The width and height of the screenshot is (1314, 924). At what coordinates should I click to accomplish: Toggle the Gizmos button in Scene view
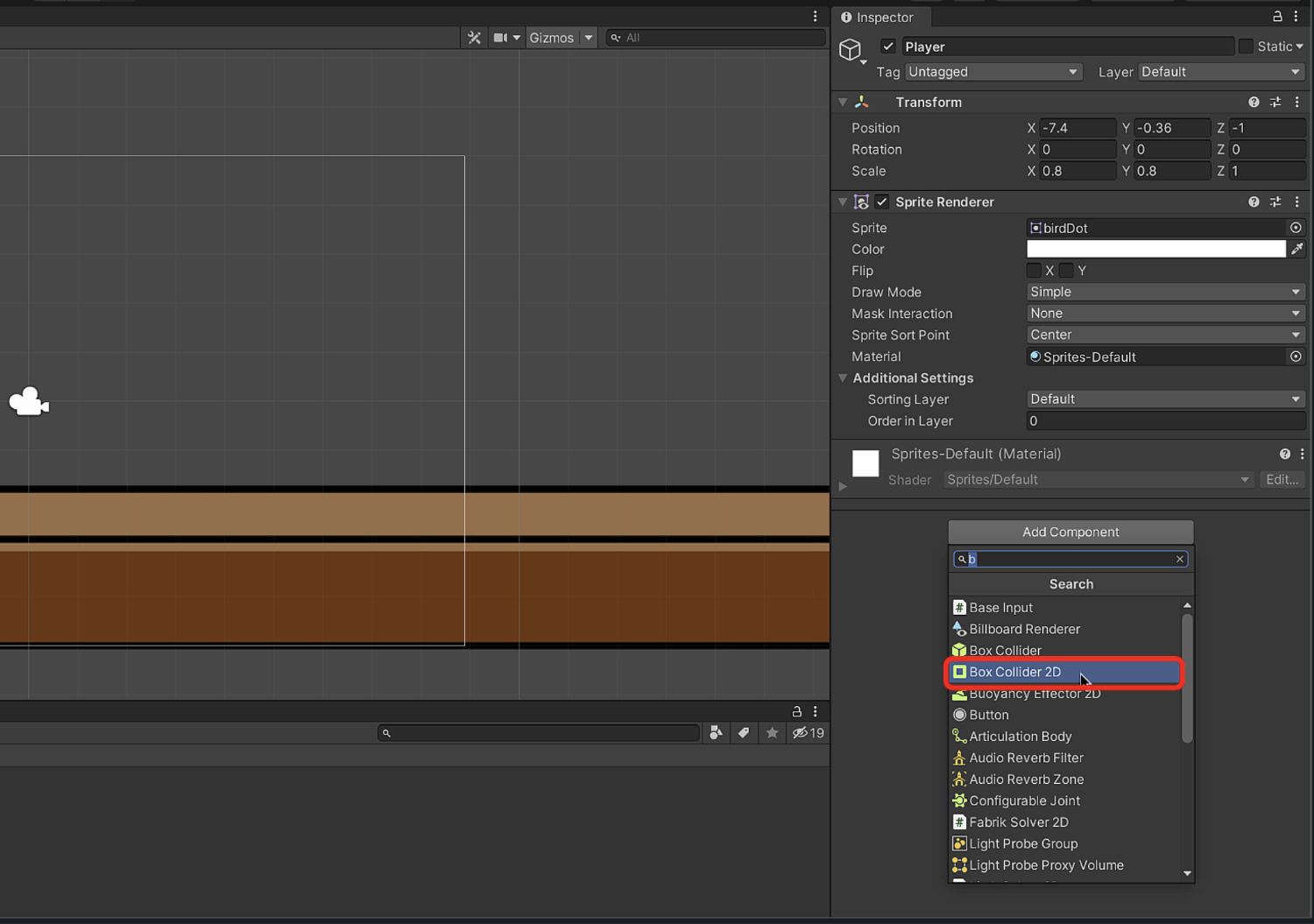click(x=552, y=38)
